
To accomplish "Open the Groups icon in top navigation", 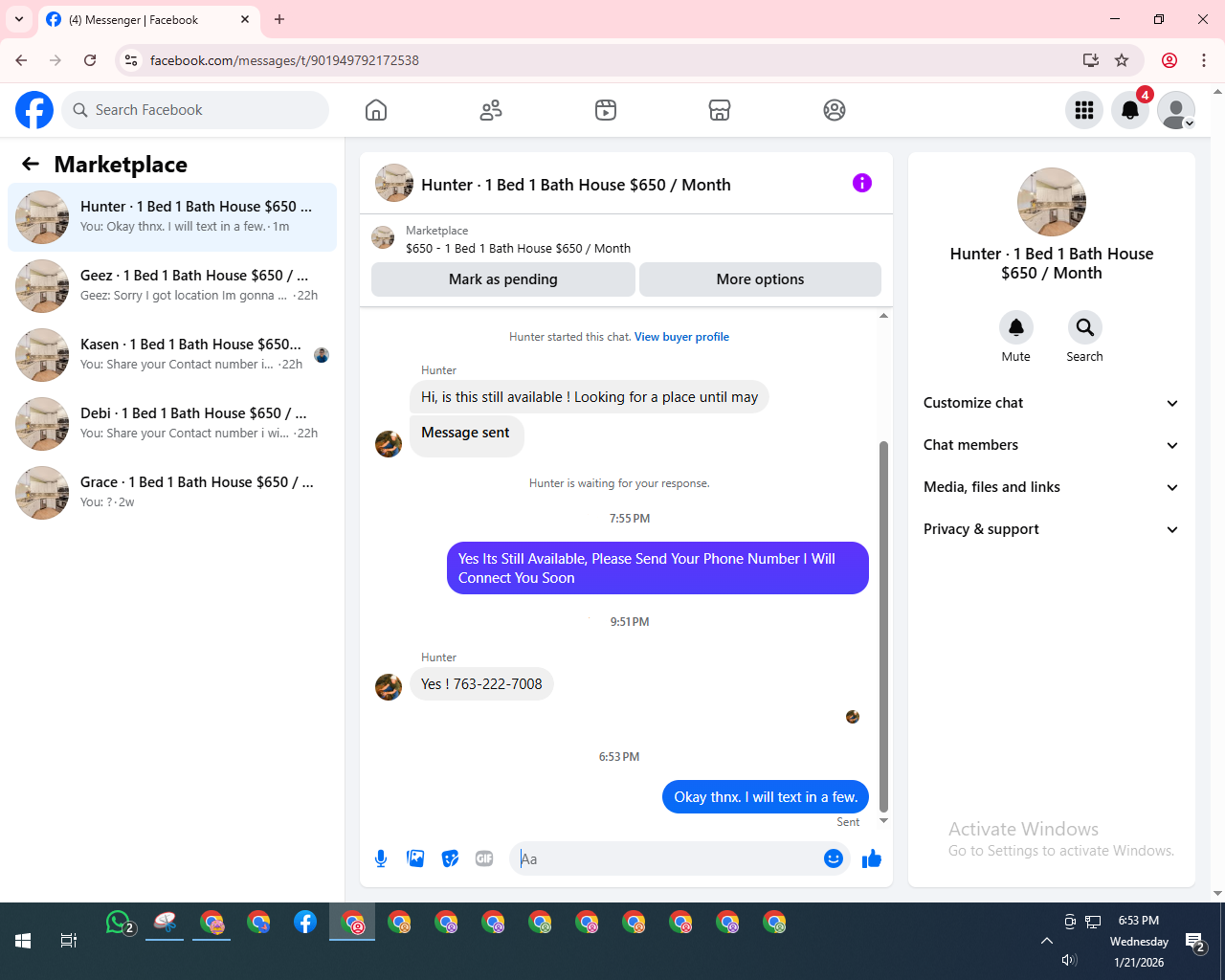I will [x=835, y=110].
